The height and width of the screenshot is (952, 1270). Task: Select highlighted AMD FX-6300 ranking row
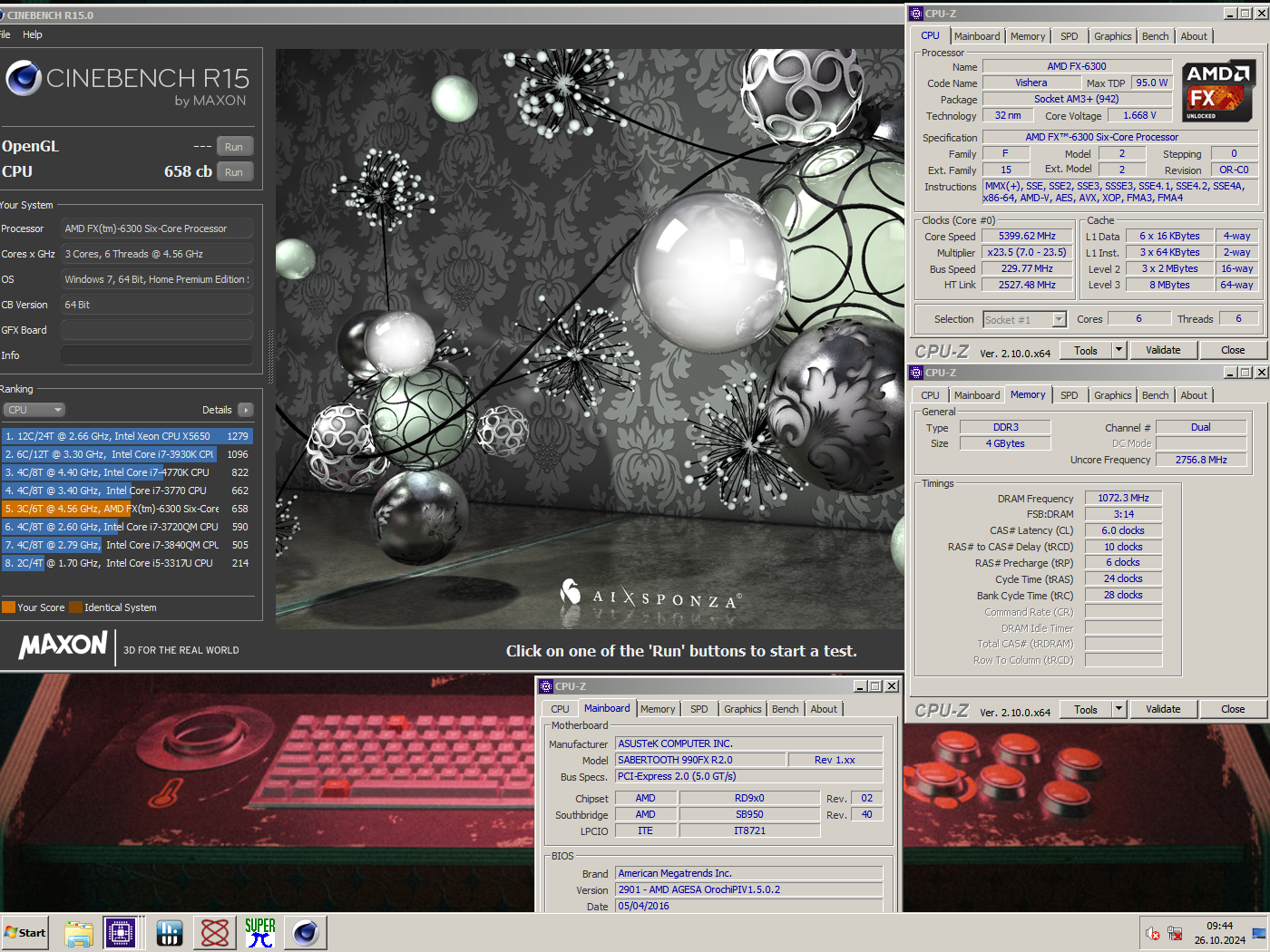click(127, 509)
